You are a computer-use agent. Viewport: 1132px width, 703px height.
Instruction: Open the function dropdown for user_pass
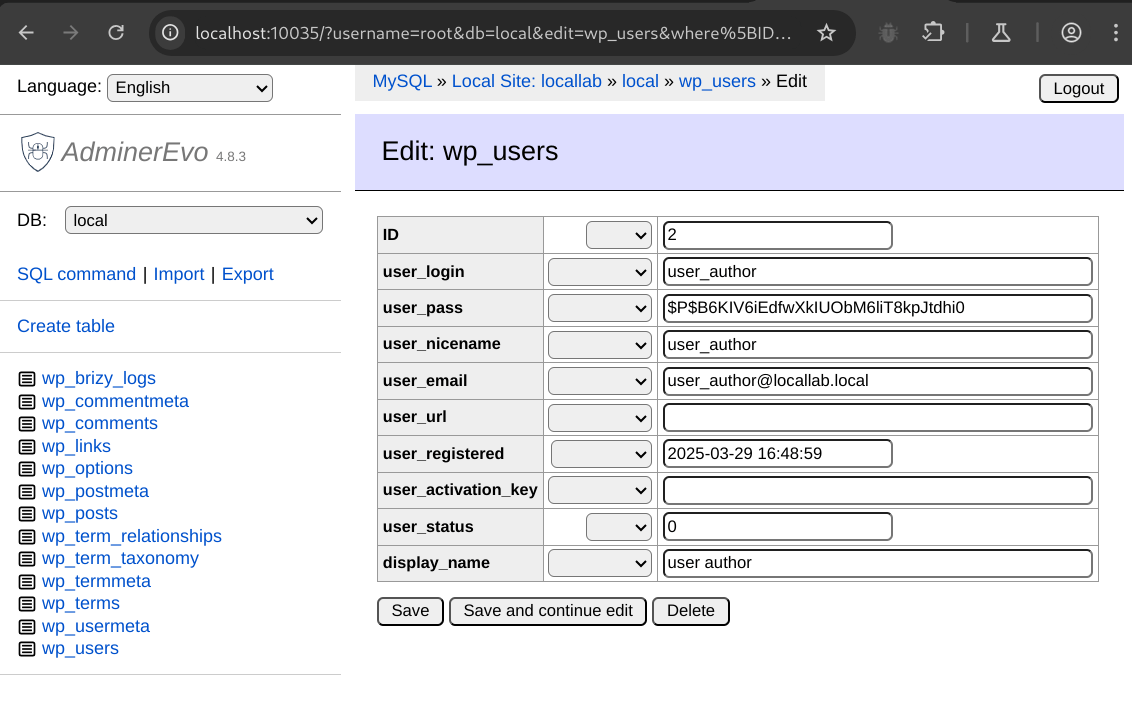click(600, 308)
